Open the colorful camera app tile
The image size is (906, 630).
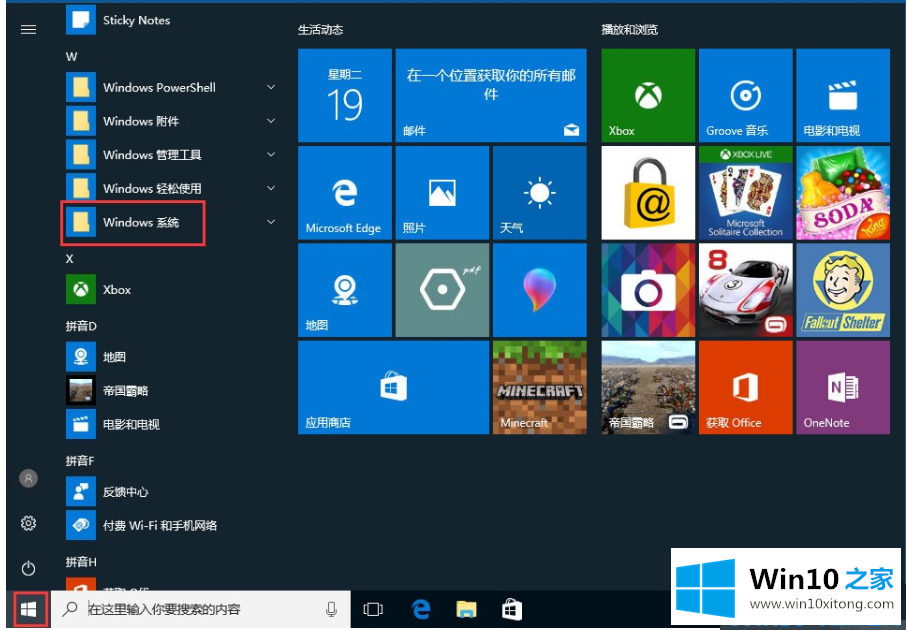point(648,290)
